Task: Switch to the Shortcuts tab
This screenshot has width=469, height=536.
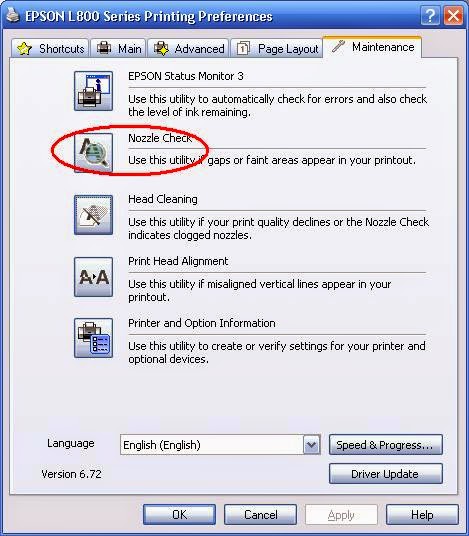Action: pos(51,48)
